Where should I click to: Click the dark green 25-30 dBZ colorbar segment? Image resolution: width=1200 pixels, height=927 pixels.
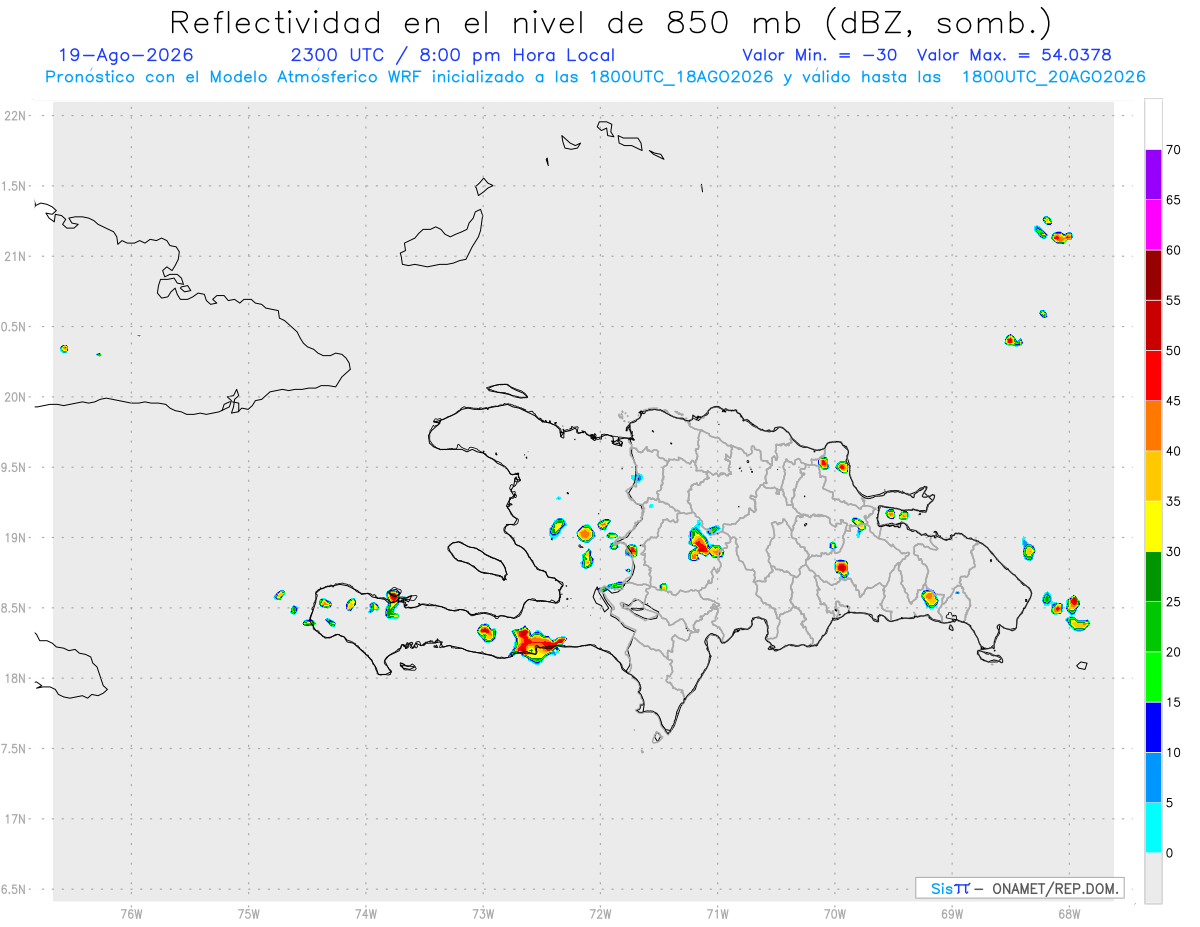(1153, 577)
